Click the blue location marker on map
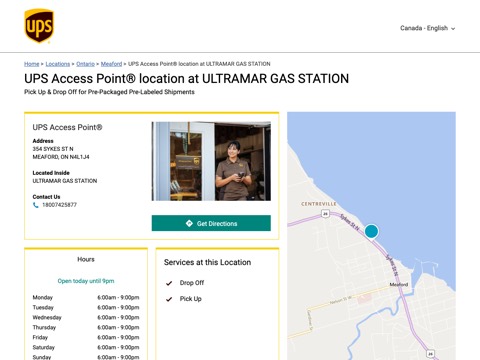 [x=371, y=231]
